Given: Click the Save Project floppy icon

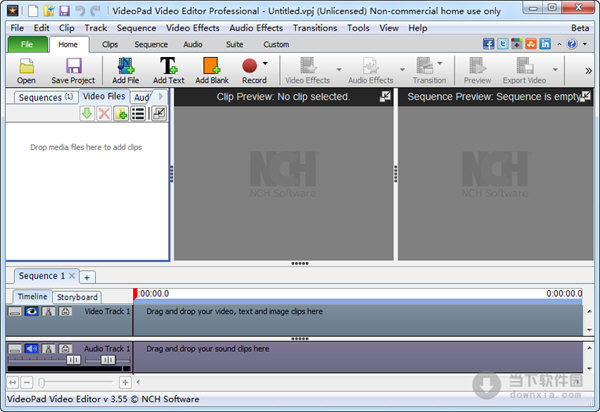Looking at the screenshot, I should click(73, 66).
